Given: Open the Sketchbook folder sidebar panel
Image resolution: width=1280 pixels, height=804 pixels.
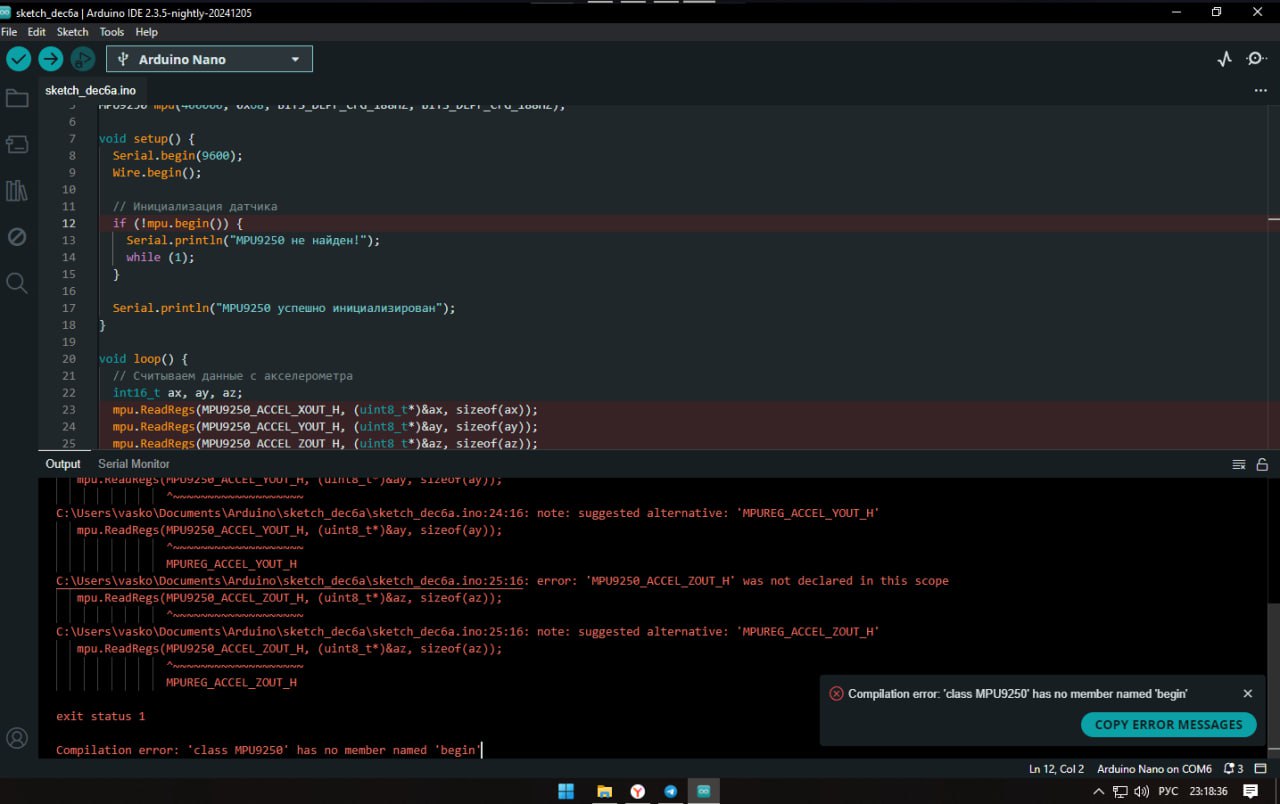Looking at the screenshot, I should tap(17, 98).
